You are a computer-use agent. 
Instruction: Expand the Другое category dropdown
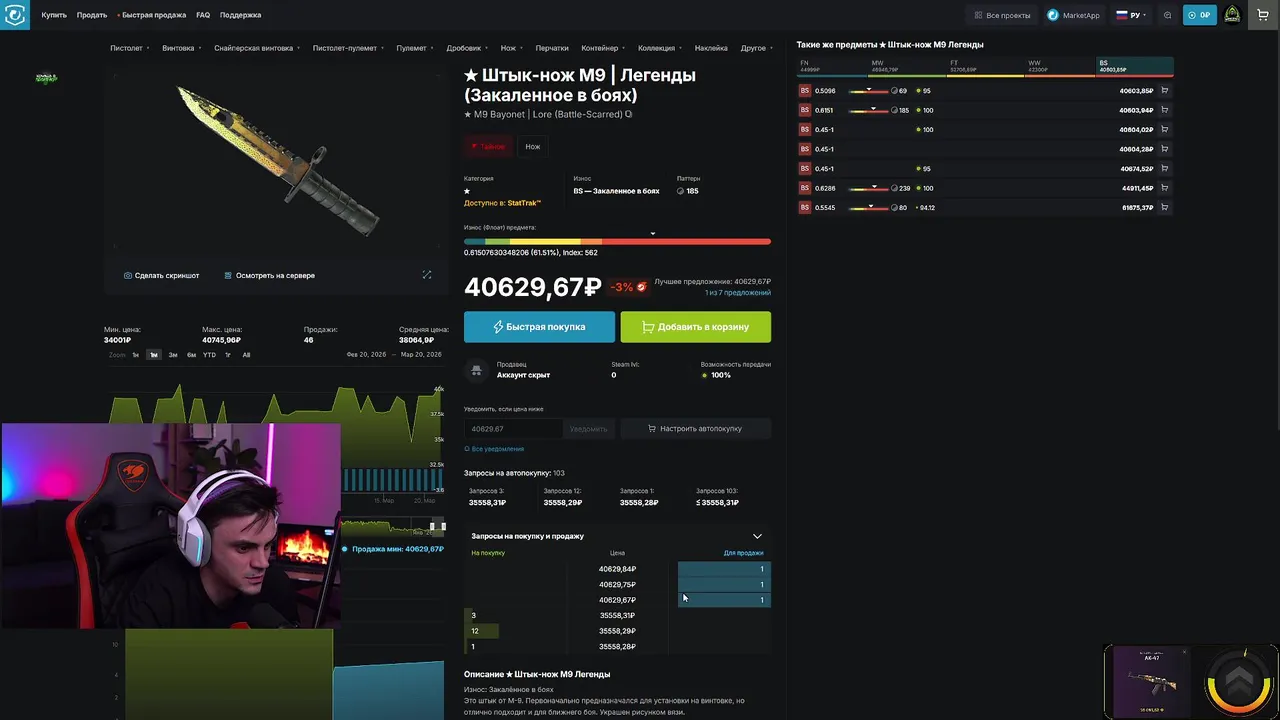[757, 48]
